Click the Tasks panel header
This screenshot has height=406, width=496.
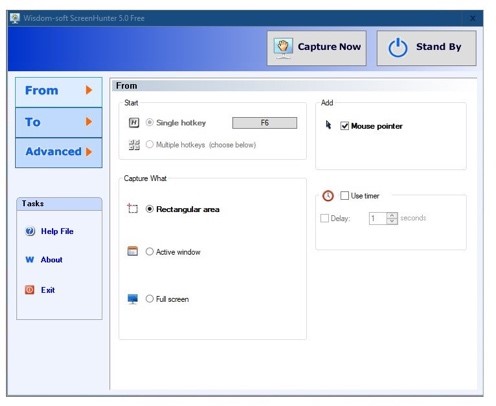59,204
